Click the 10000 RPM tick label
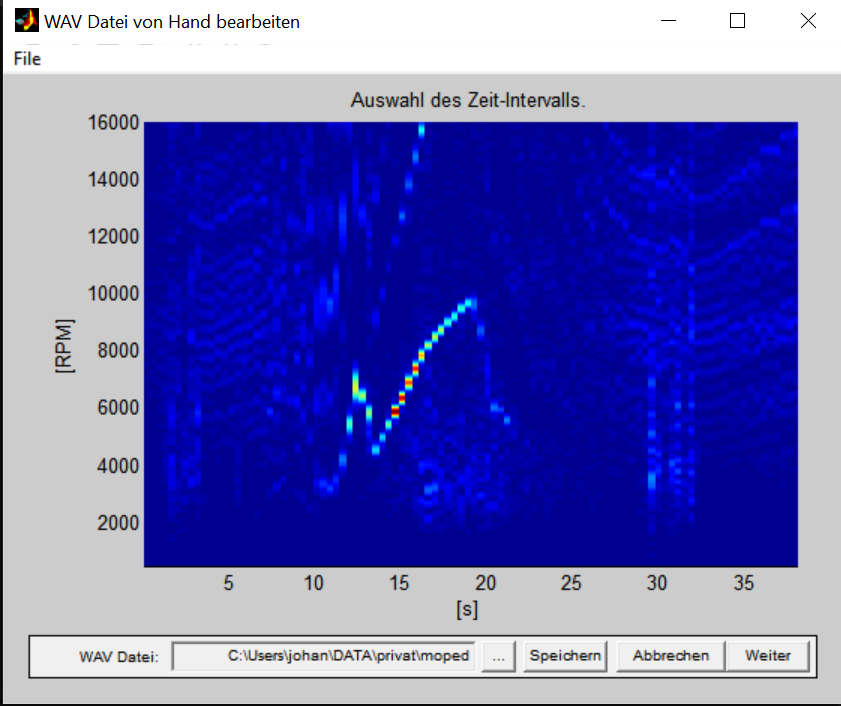This screenshot has width=841, height=706. point(113,293)
